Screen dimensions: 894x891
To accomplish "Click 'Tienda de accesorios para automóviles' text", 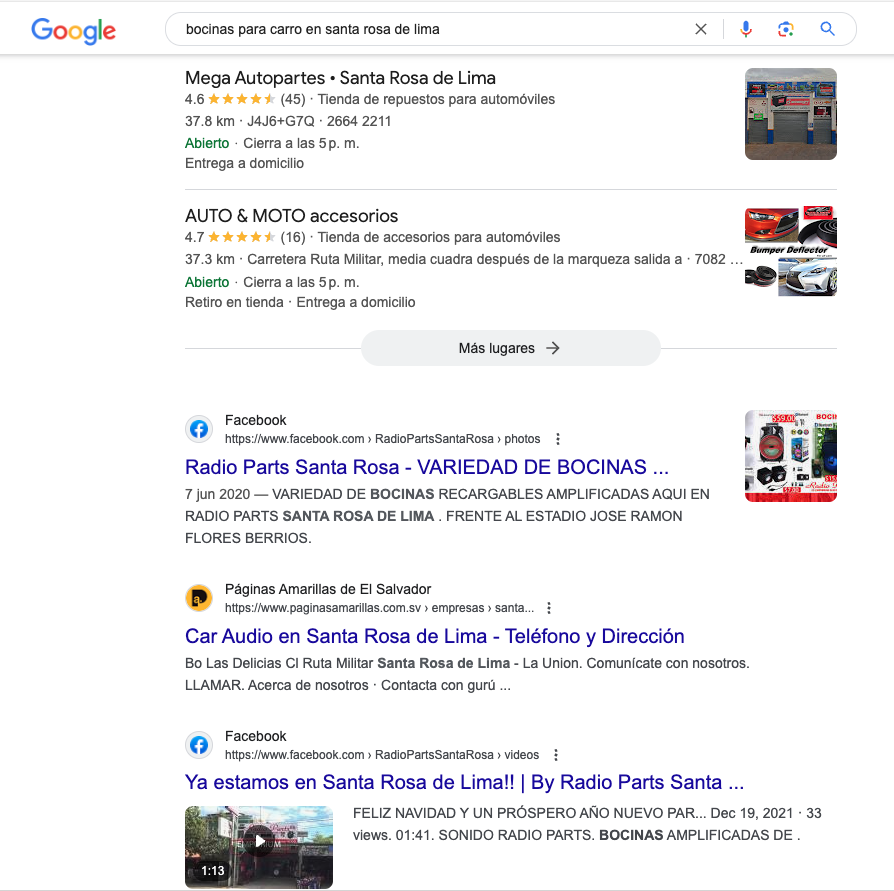I will click(439, 237).
